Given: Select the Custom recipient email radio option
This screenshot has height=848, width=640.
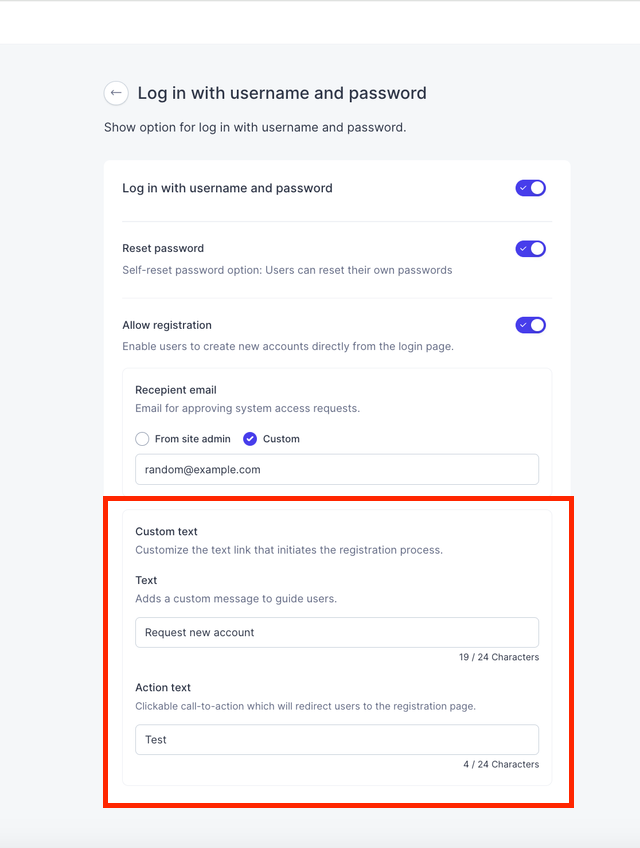Looking at the screenshot, I should tap(250, 439).
